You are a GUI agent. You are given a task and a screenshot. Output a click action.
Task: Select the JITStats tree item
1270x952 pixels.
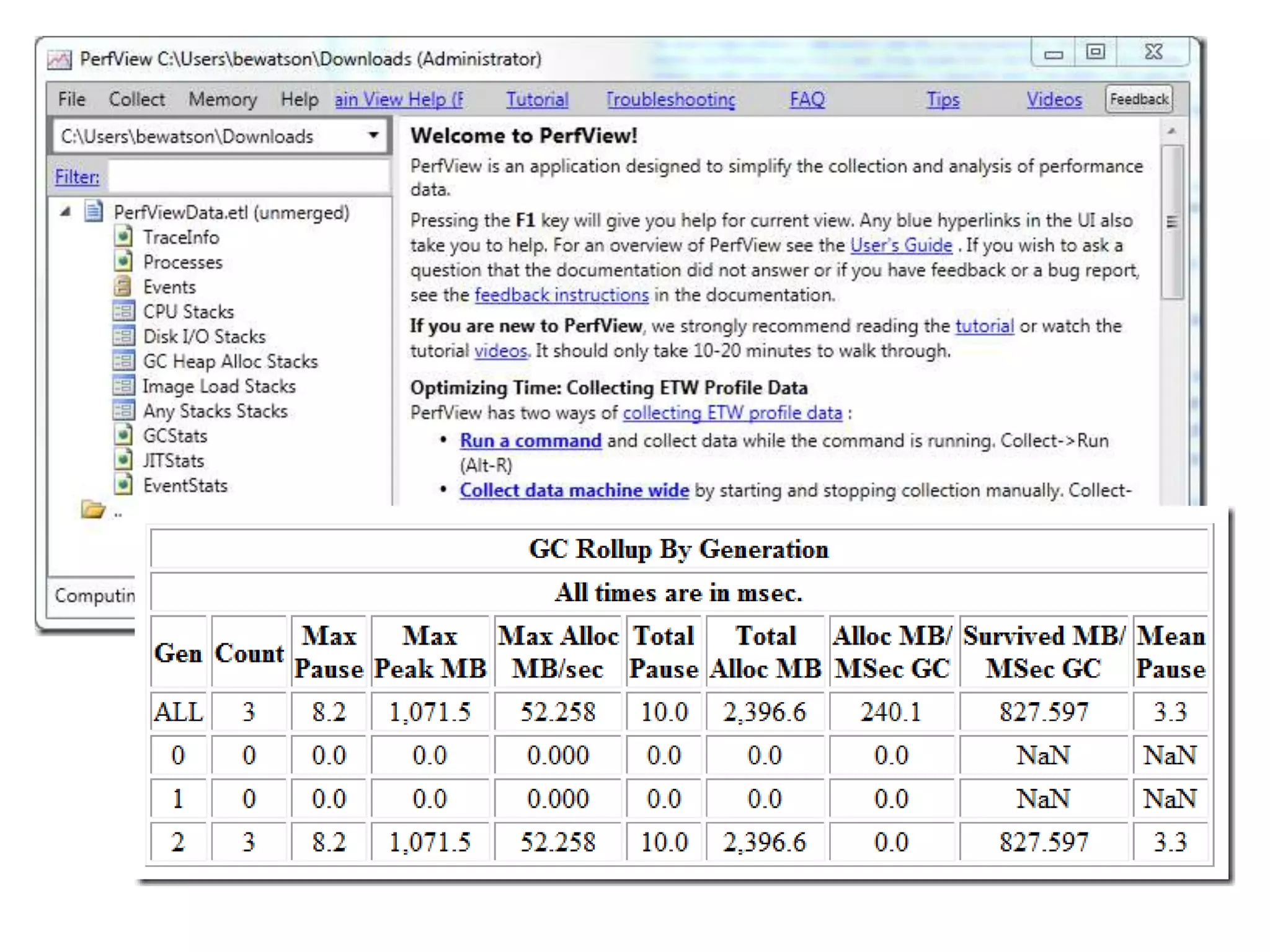click(x=173, y=461)
